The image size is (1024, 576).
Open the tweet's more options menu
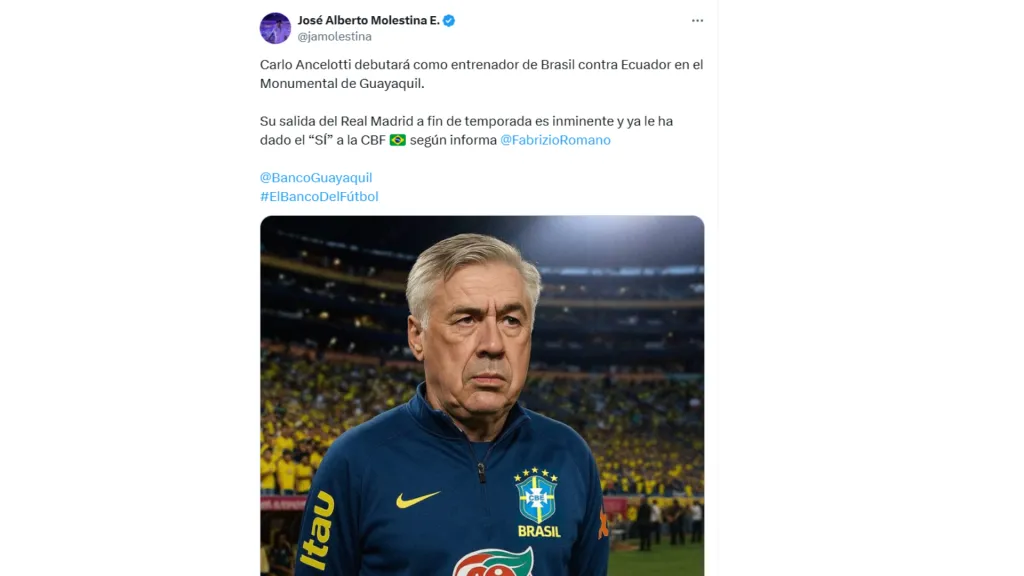697,21
